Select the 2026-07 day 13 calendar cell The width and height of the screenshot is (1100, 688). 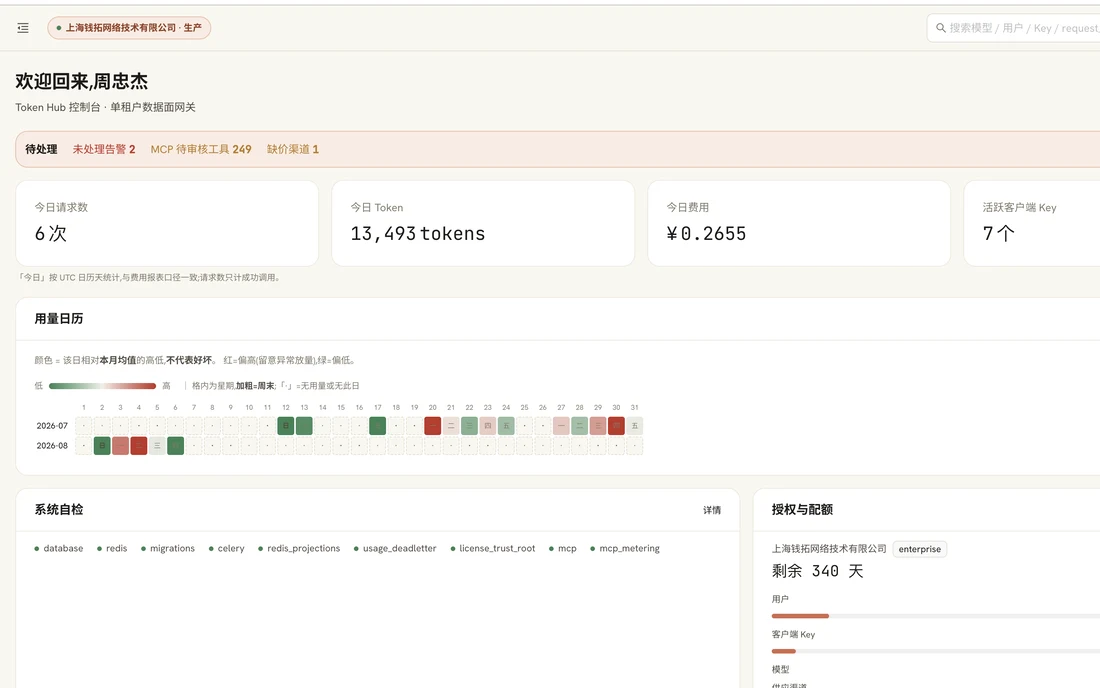tap(304, 426)
